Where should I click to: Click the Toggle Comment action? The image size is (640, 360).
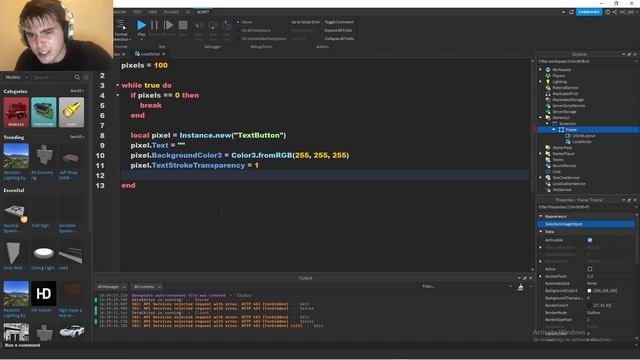[x=339, y=22]
